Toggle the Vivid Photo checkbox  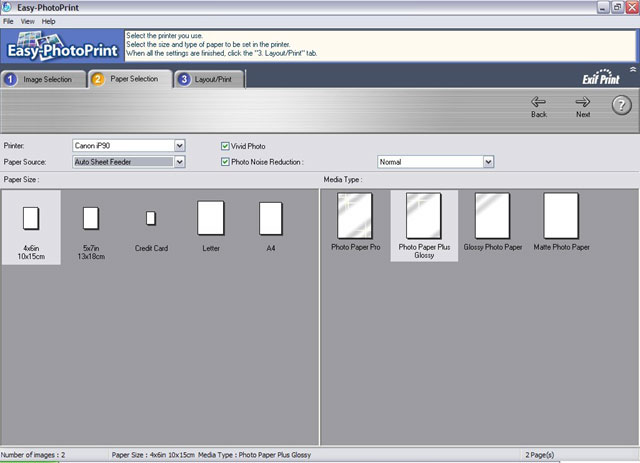tap(225, 146)
